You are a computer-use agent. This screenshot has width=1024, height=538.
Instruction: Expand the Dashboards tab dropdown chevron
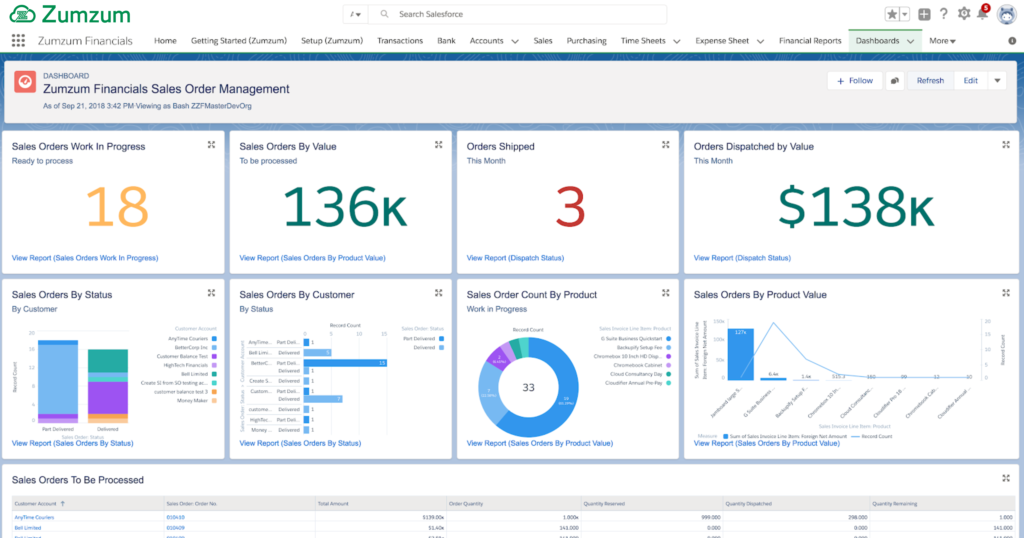(910, 41)
